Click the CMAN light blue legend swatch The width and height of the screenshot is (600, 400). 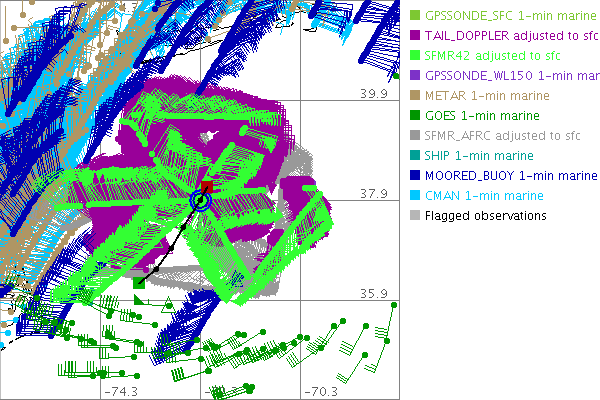click(416, 196)
